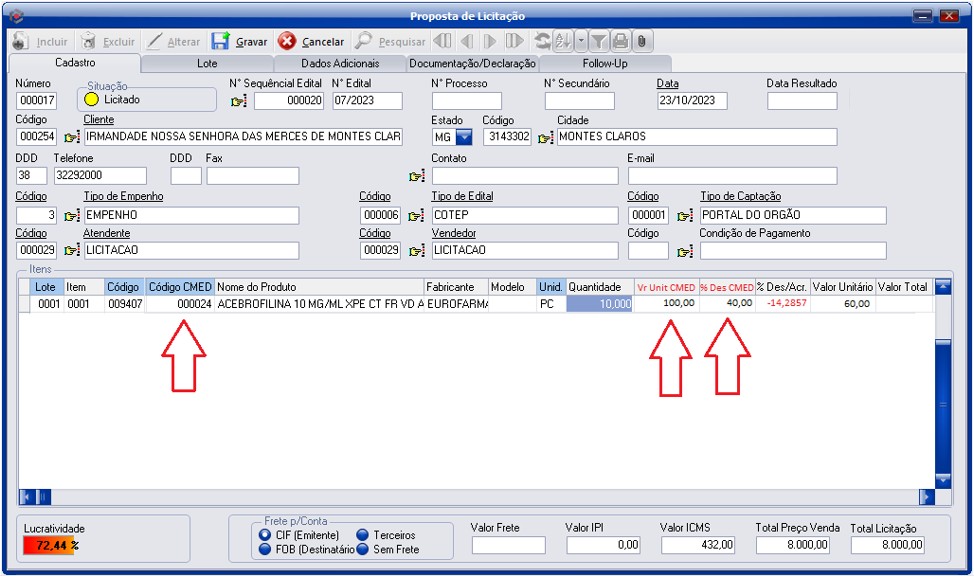Screen dimensions: 974x576
Task: Click the filter funnel icon
Action: click(x=598, y=42)
